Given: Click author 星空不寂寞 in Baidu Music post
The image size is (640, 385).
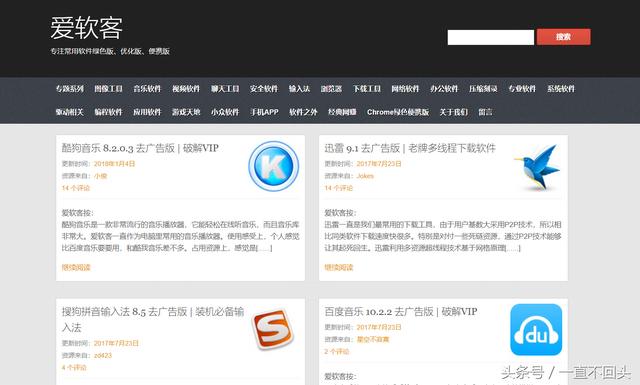Looking at the screenshot, I should point(373,339).
